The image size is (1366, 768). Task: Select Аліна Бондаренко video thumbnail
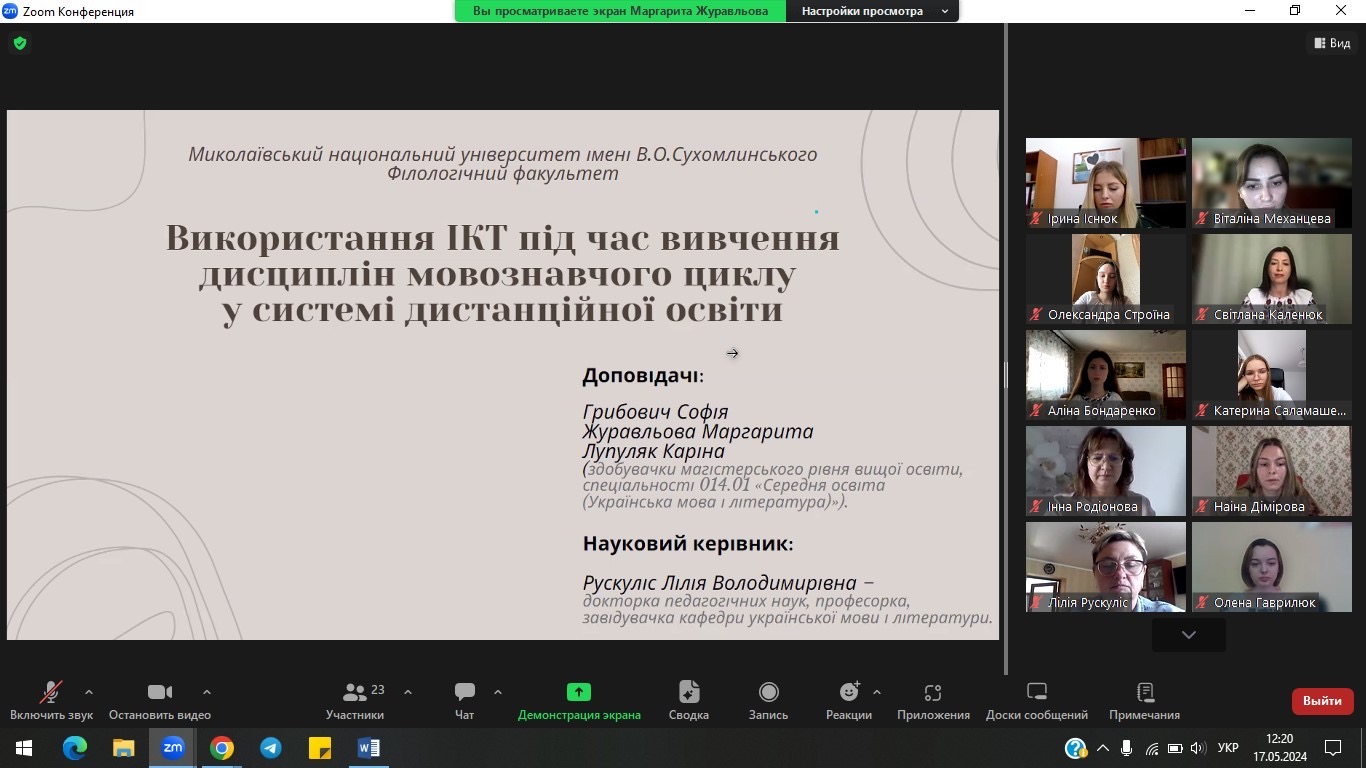[x=1106, y=375]
